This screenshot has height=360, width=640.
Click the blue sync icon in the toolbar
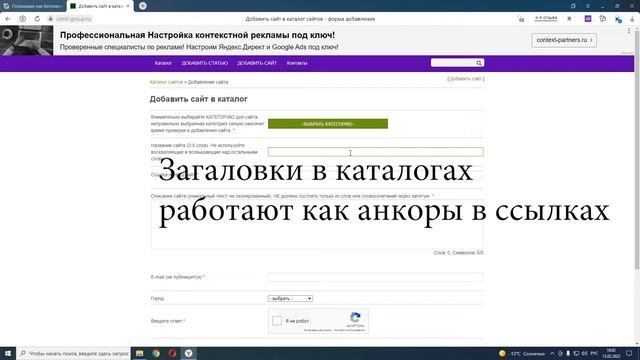coord(618,19)
